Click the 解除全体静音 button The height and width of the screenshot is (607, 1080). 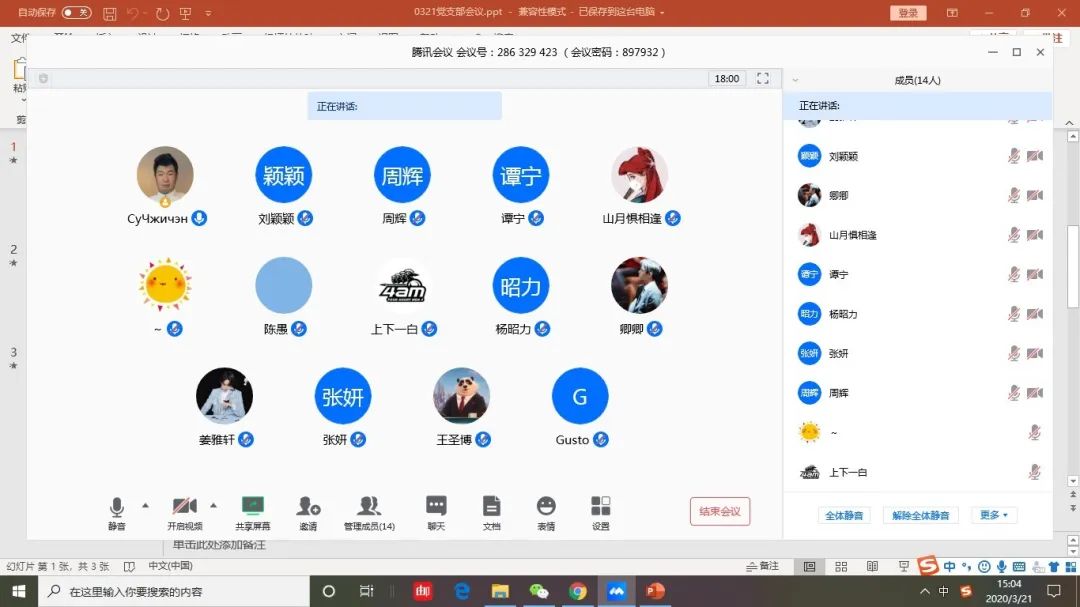tap(920, 515)
